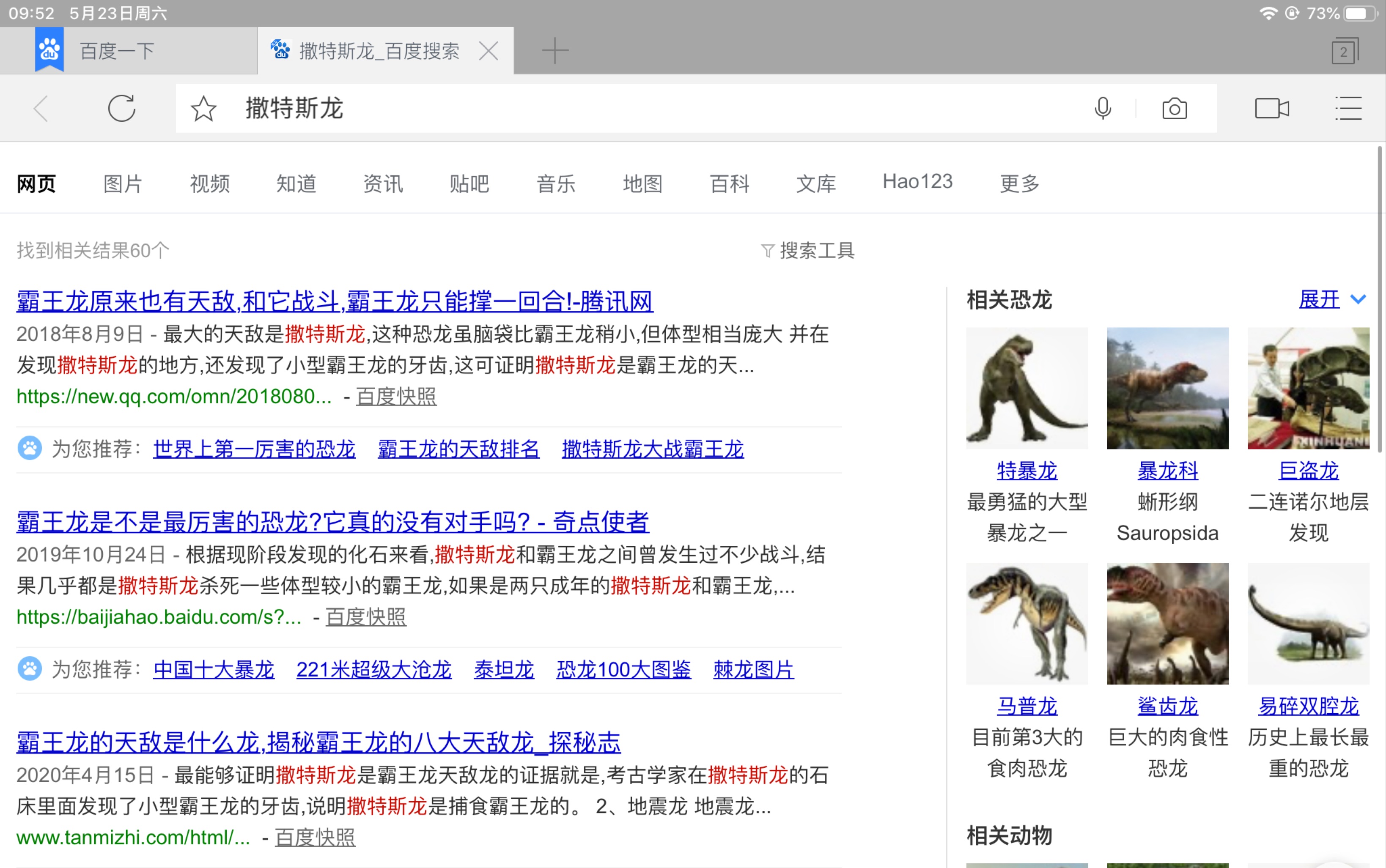This screenshot has height=868, width=1386.
Task: Open the 鲨齿龙 text link
Action: (1167, 706)
